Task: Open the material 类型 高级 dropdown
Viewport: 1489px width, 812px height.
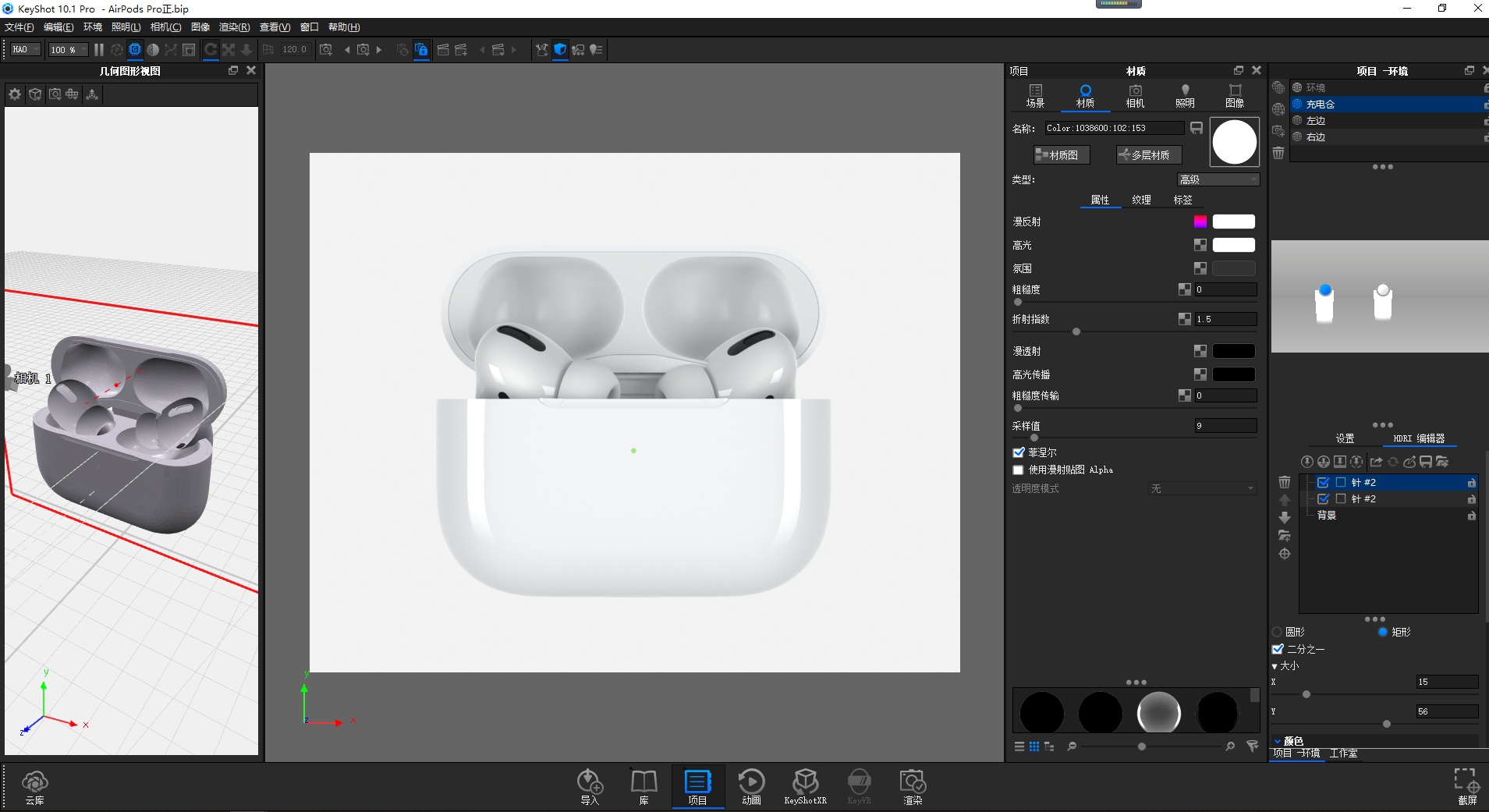Action: (1218, 180)
